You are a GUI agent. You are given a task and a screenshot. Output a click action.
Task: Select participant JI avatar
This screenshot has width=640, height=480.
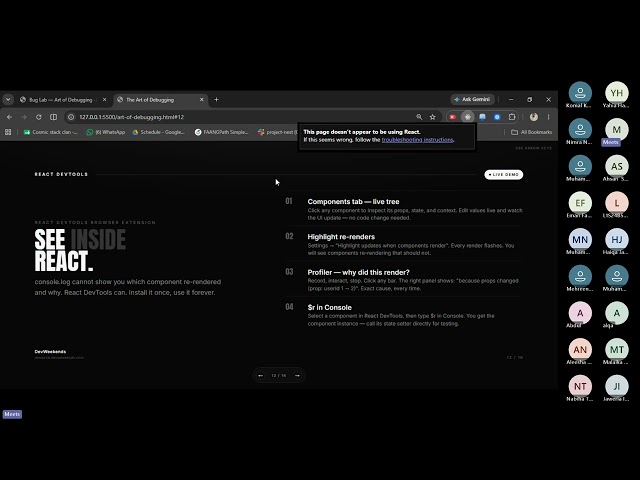coord(617,386)
